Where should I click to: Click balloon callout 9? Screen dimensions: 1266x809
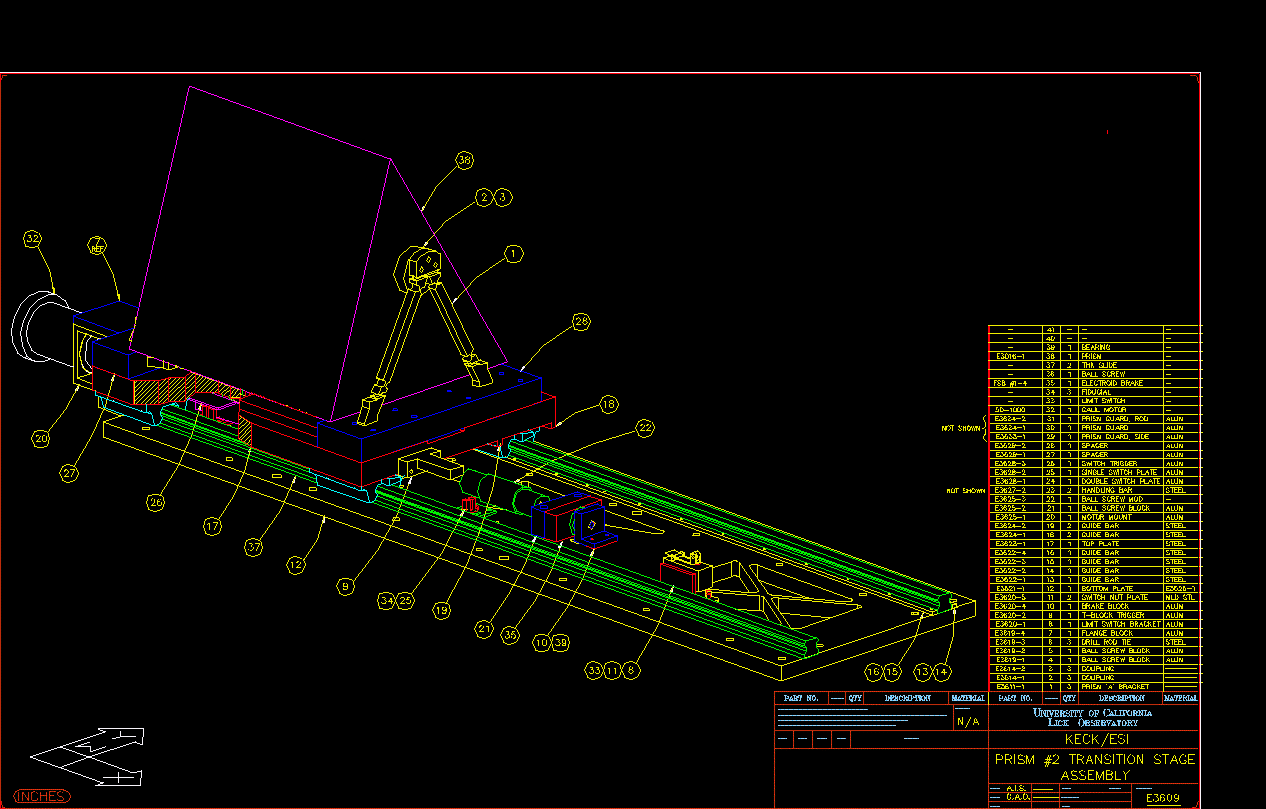point(346,587)
